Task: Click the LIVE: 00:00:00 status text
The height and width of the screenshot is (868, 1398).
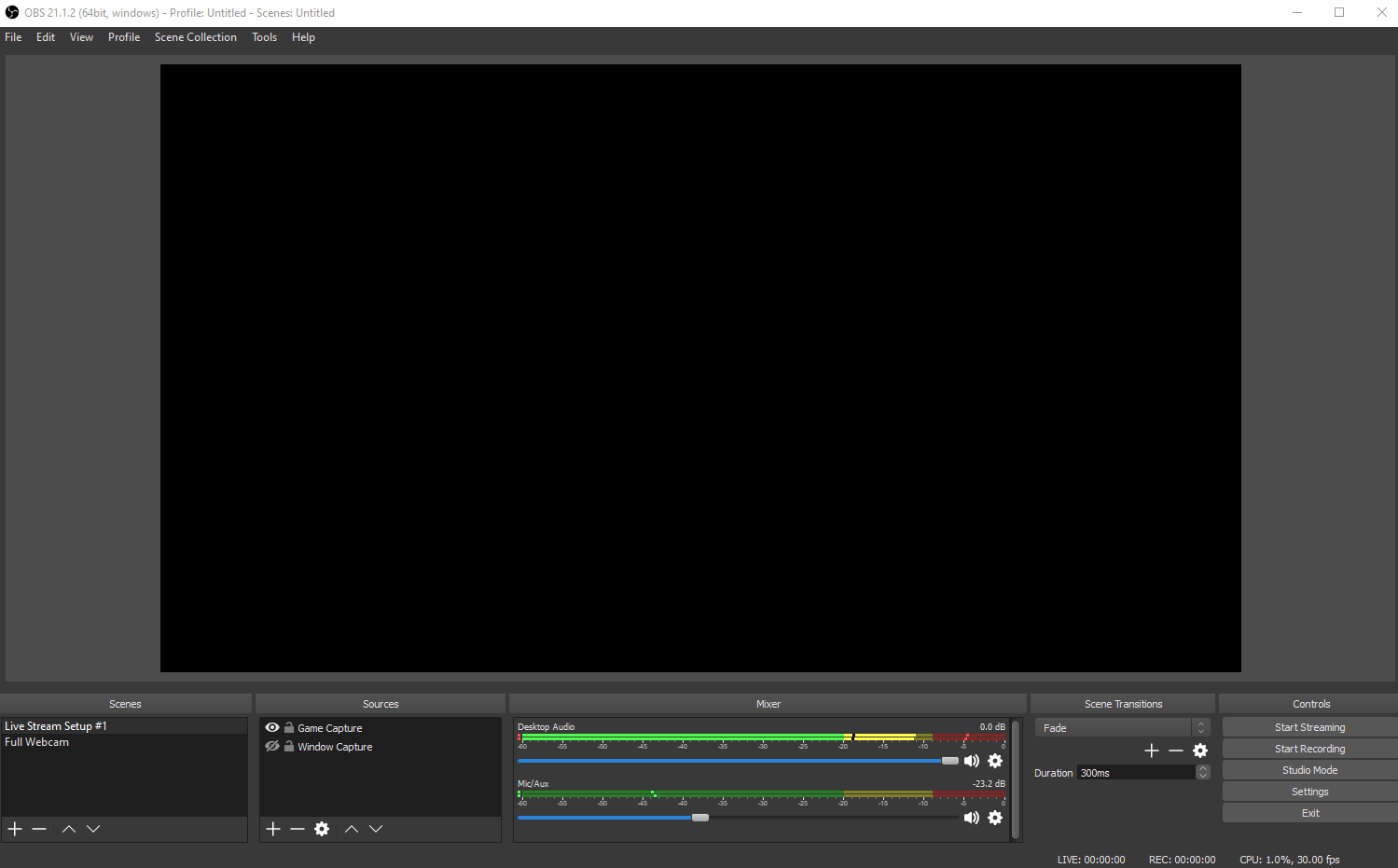Action: [x=1091, y=860]
